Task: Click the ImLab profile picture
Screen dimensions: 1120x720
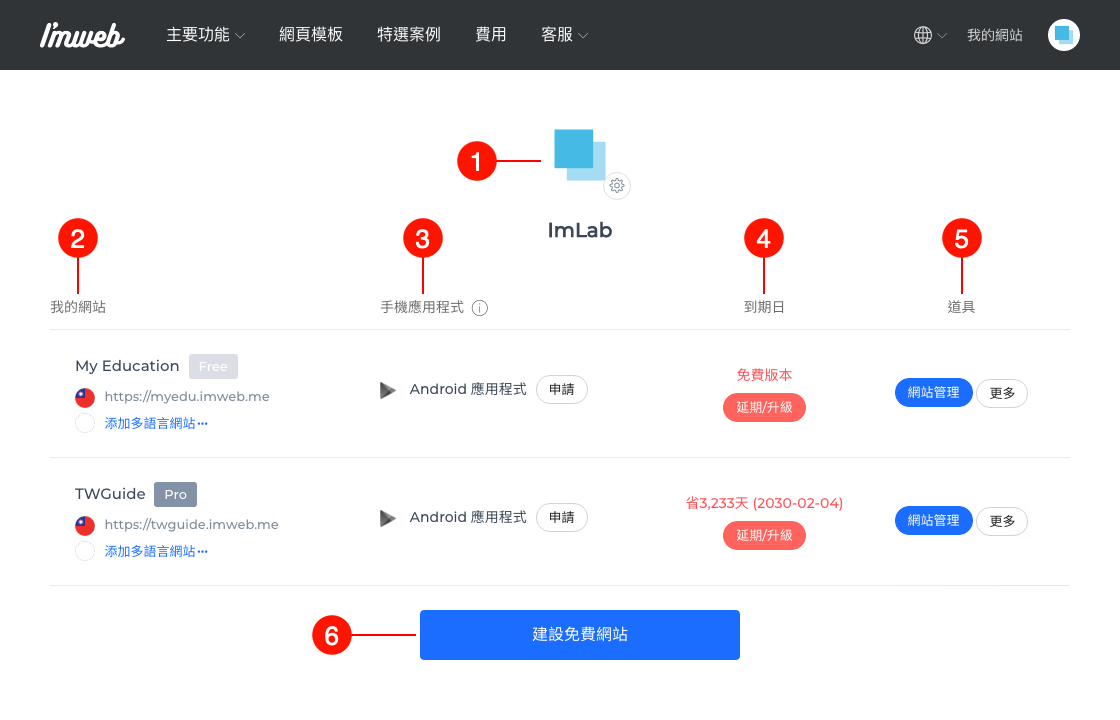Action: pos(580,155)
